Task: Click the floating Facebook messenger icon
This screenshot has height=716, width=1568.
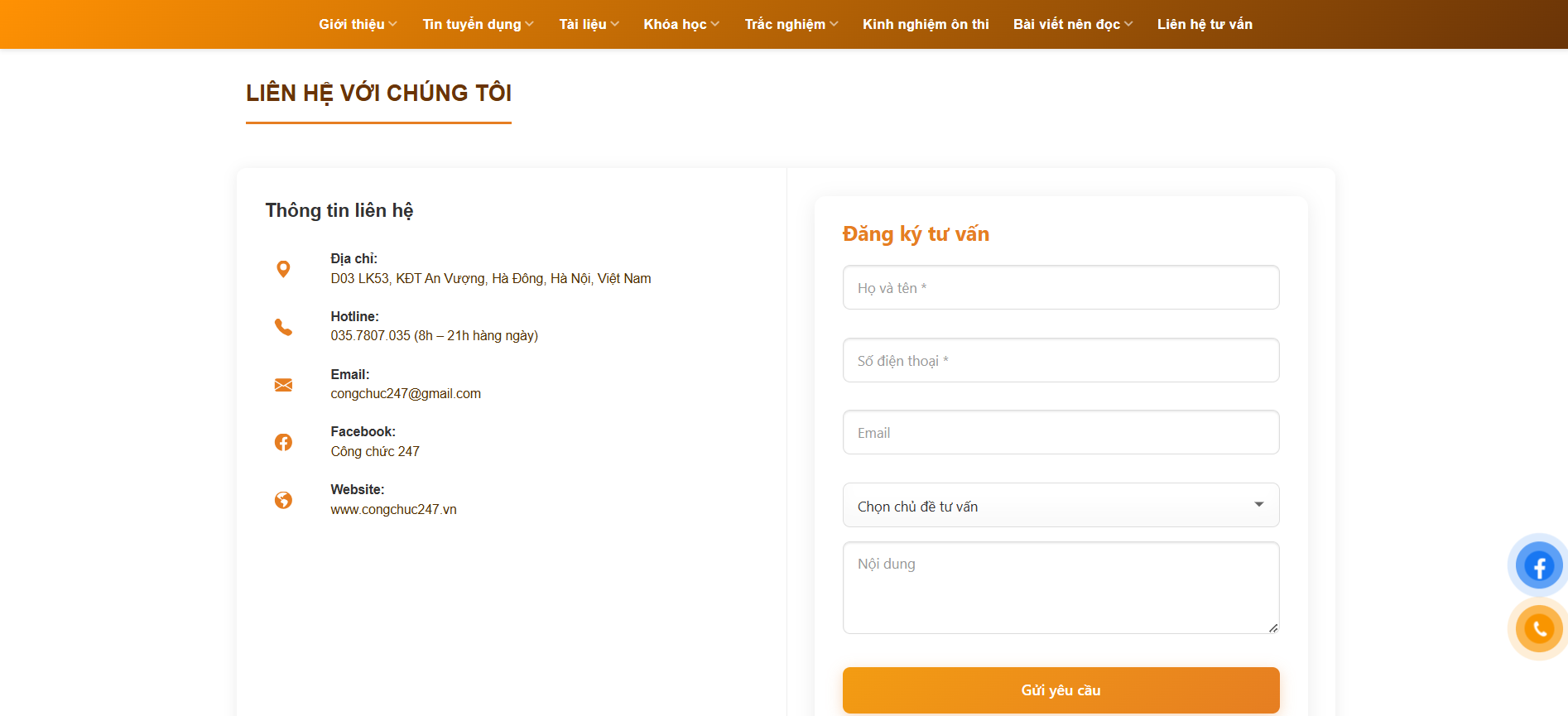Action: [x=1538, y=566]
